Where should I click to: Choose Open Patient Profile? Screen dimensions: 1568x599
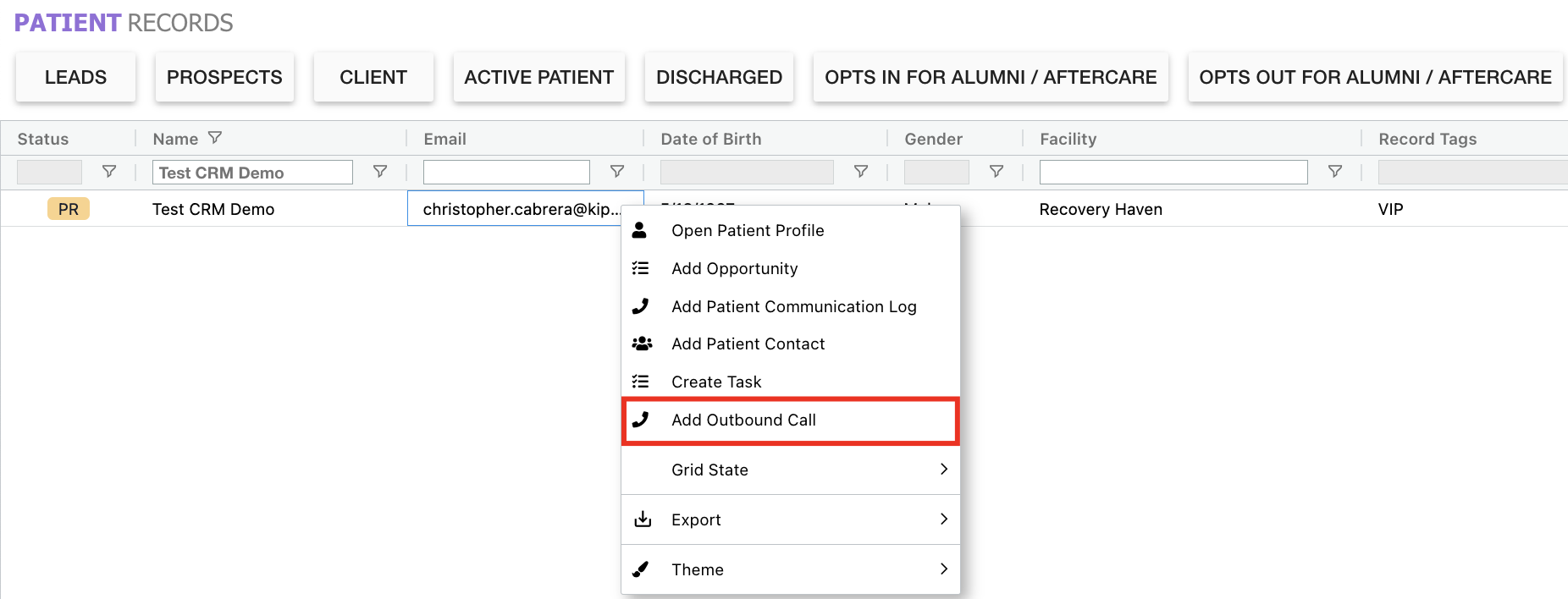[x=748, y=230]
